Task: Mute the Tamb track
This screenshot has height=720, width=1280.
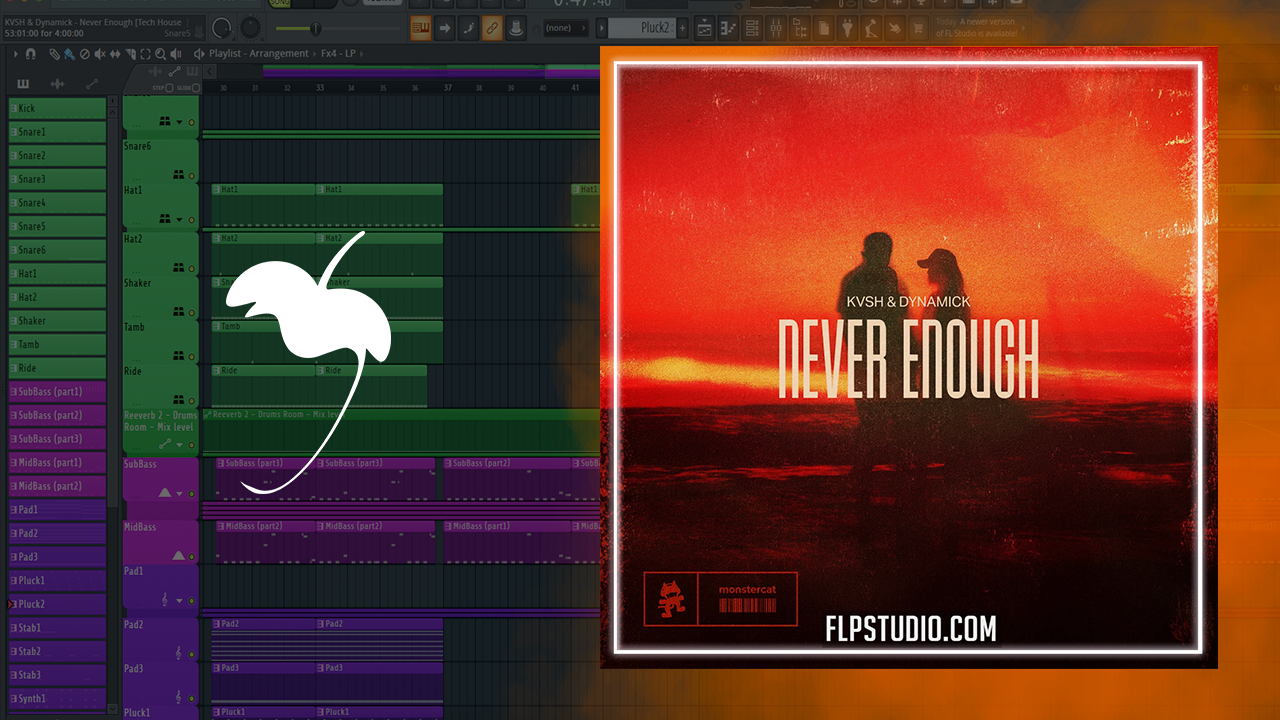Action: pos(191,356)
